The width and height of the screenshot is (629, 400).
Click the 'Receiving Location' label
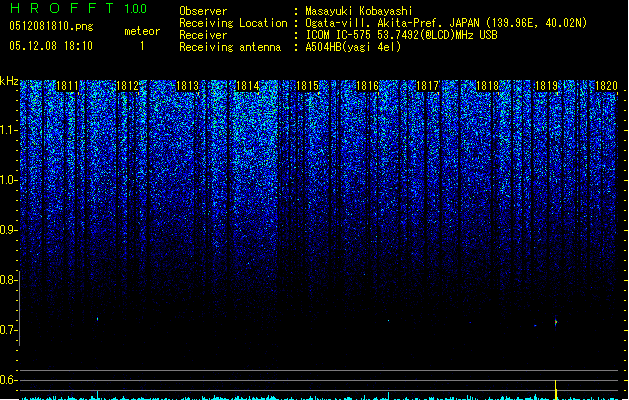pyautogui.click(x=233, y=23)
